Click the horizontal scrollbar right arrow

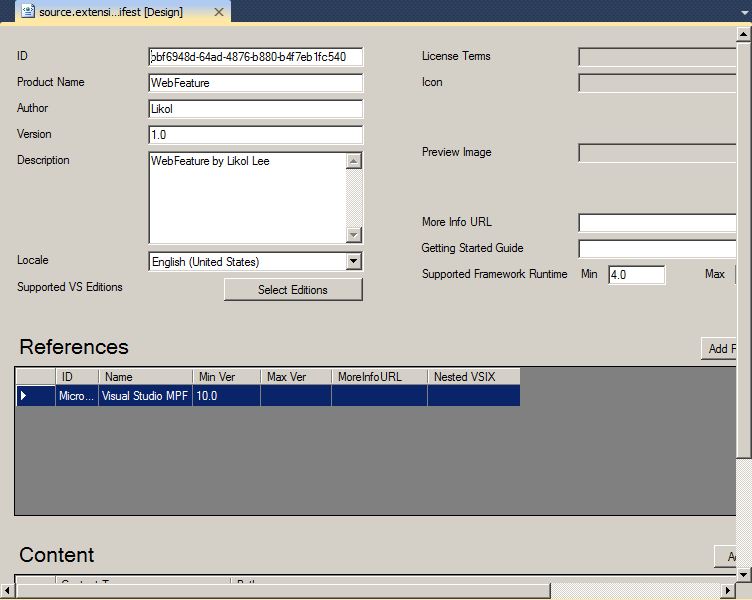728,590
